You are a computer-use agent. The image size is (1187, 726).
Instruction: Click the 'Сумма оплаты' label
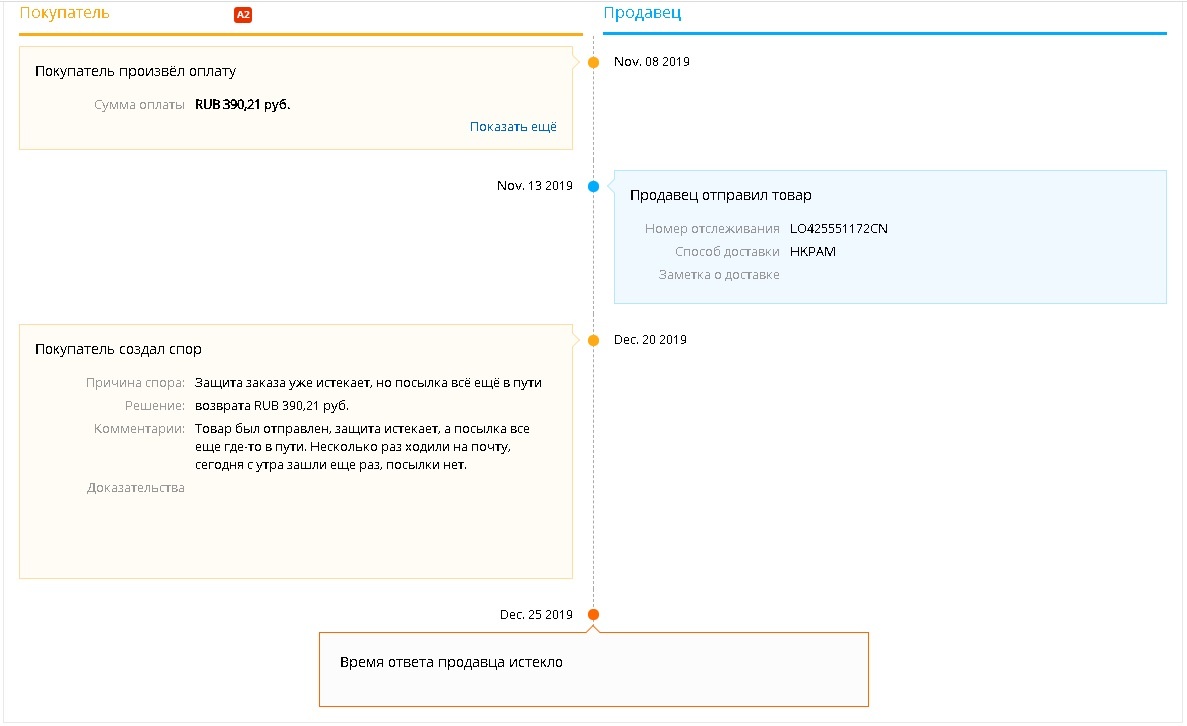coord(139,104)
